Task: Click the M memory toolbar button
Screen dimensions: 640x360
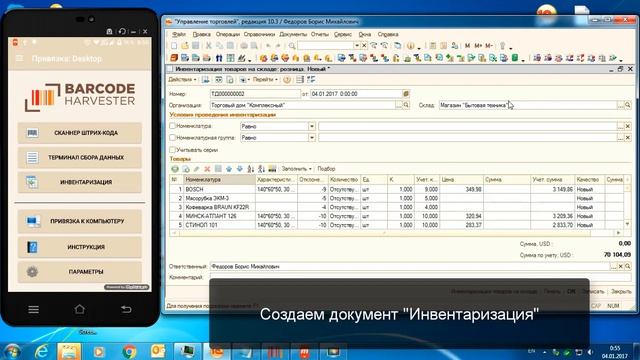Action: (467, 46)
